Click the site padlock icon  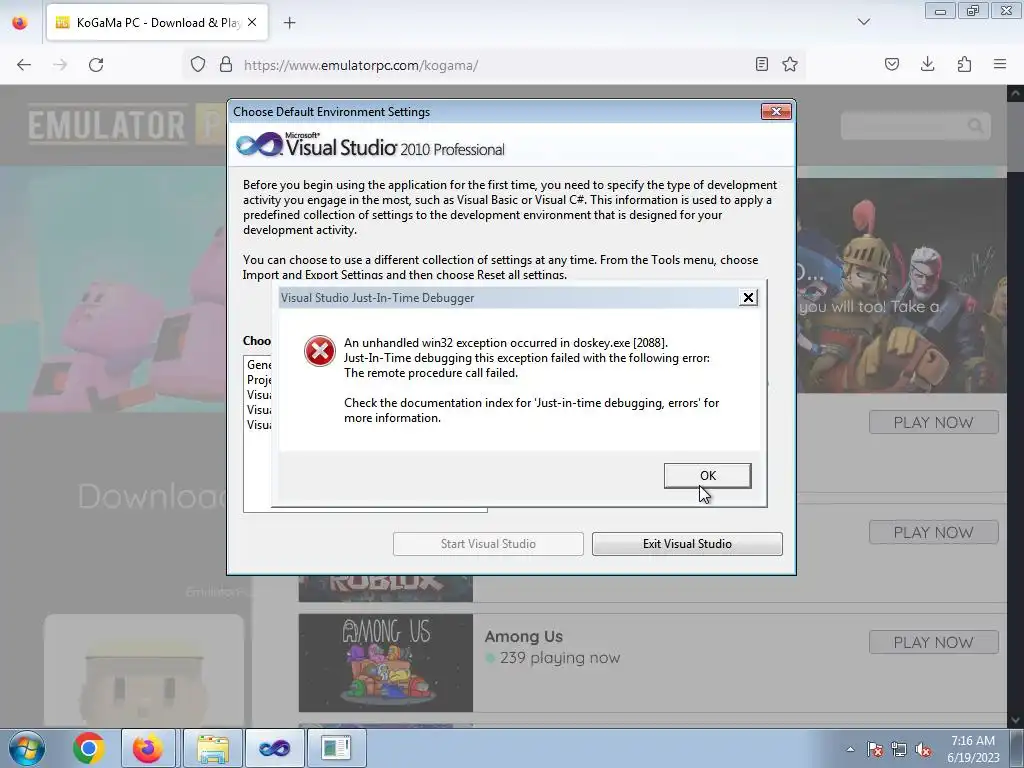226,65
